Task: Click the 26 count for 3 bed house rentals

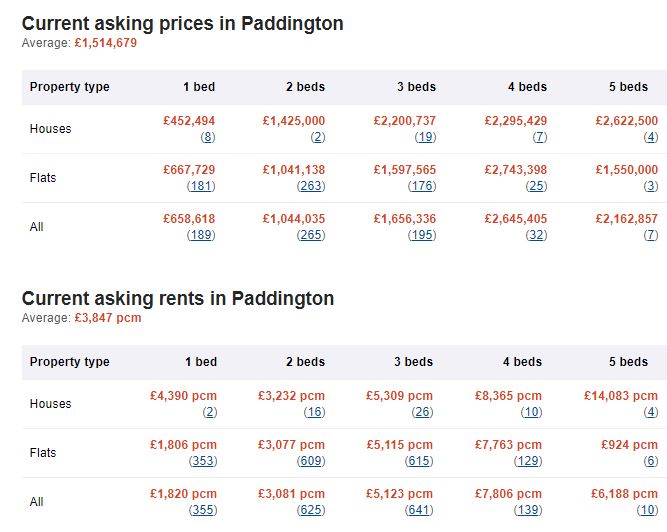Action: tap(422, 412)
